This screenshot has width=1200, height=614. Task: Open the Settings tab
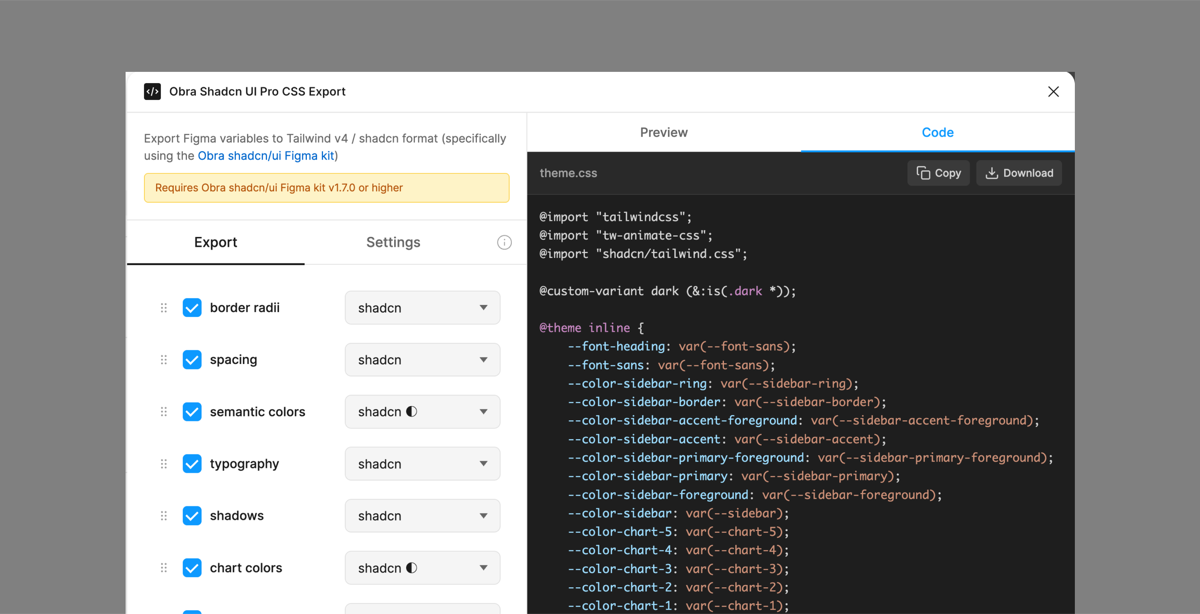tap(393, 242)
